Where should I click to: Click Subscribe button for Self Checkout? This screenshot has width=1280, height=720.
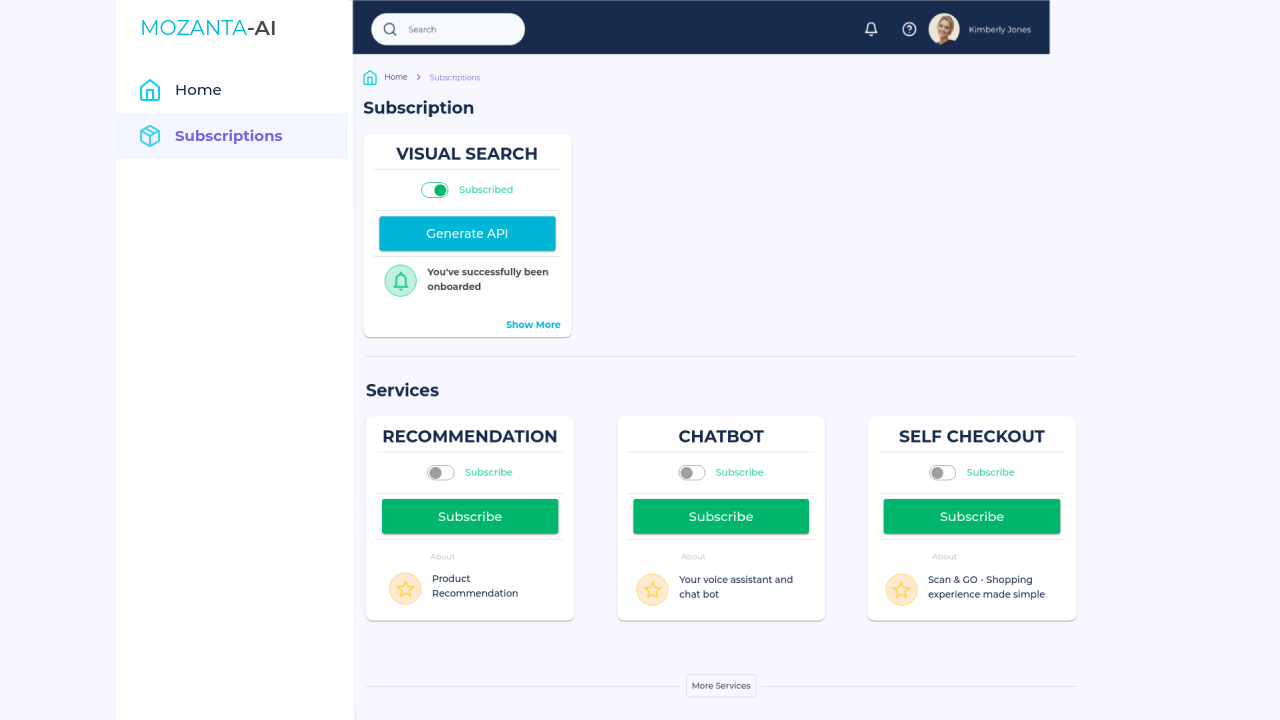coord(972,517)
